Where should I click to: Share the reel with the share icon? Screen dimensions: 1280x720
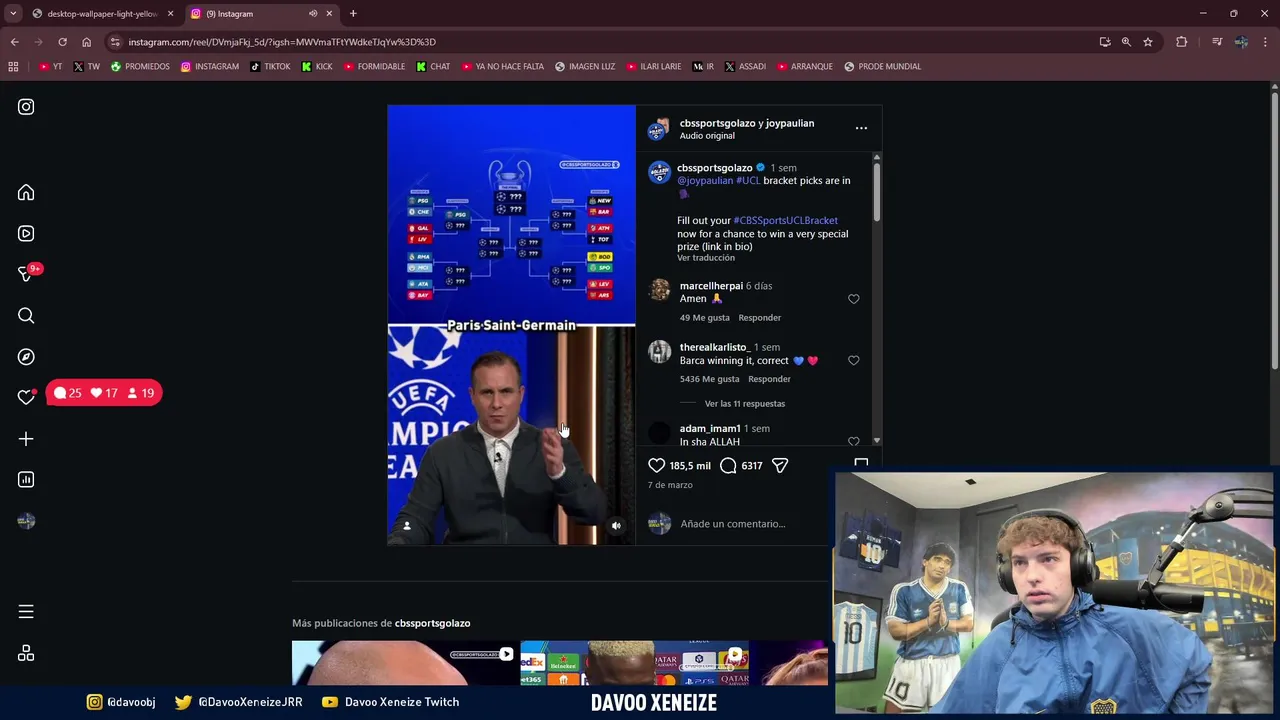pos(780,465)
